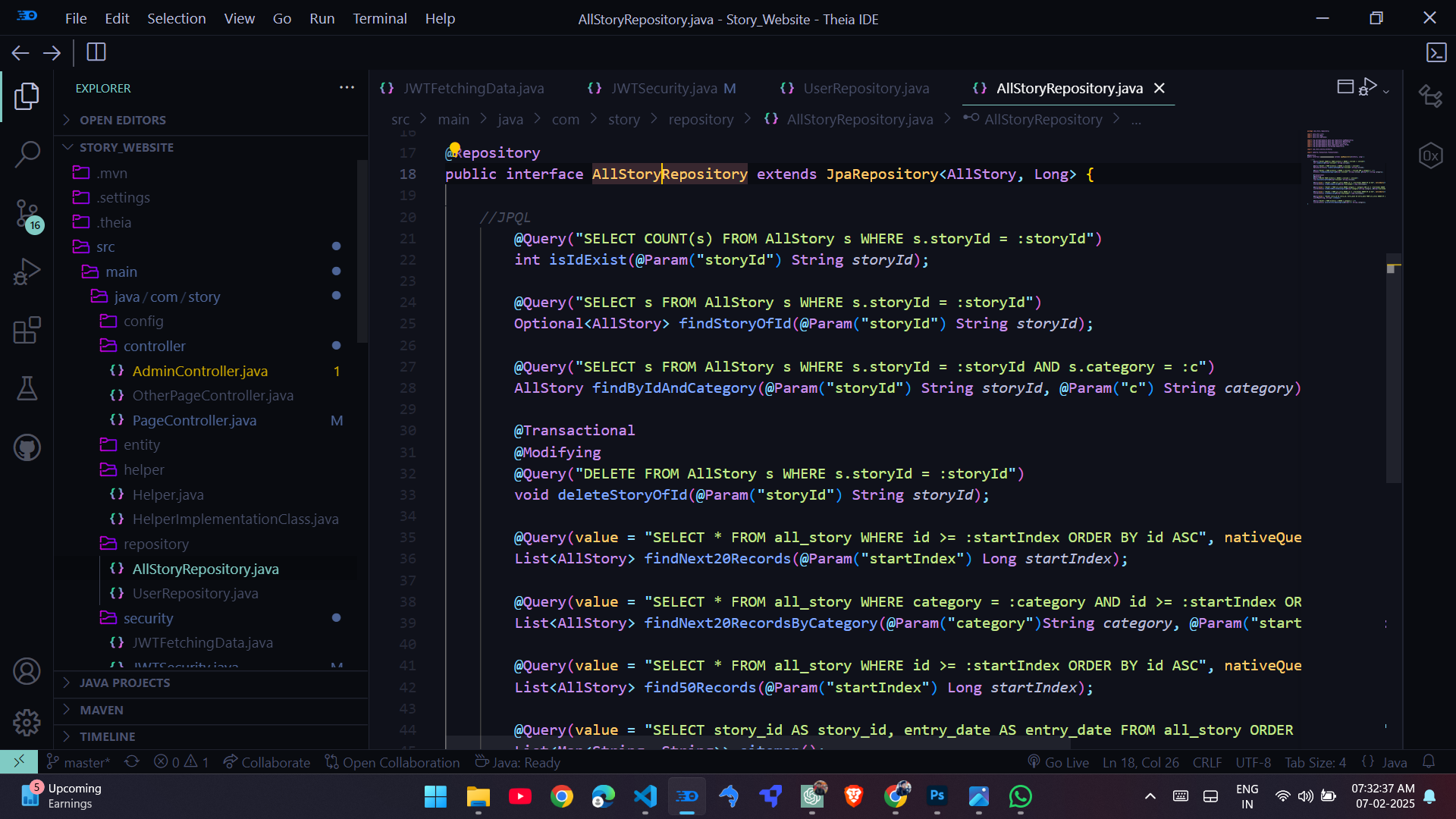
Task: Open the Extensions view
Action: (27, 331)
